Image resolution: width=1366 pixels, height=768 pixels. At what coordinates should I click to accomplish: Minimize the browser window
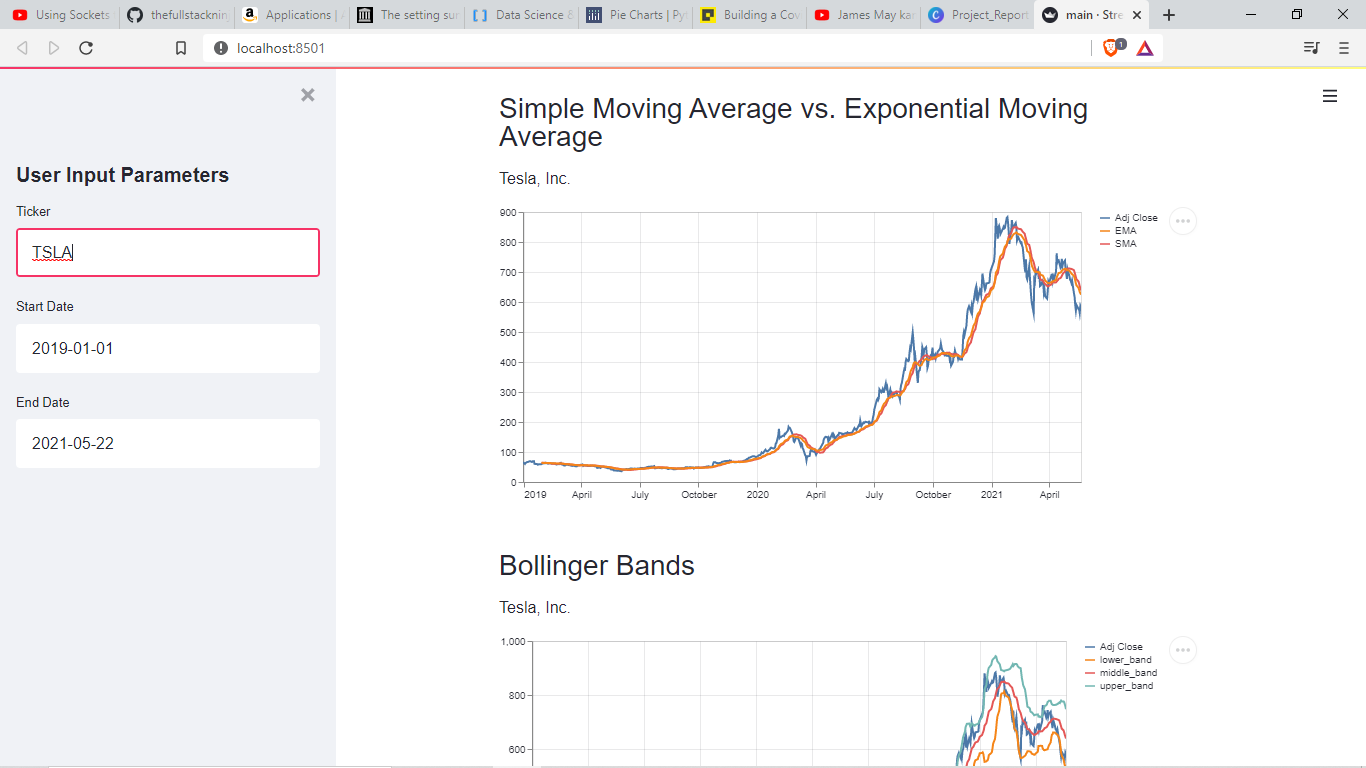[1251, 14]
